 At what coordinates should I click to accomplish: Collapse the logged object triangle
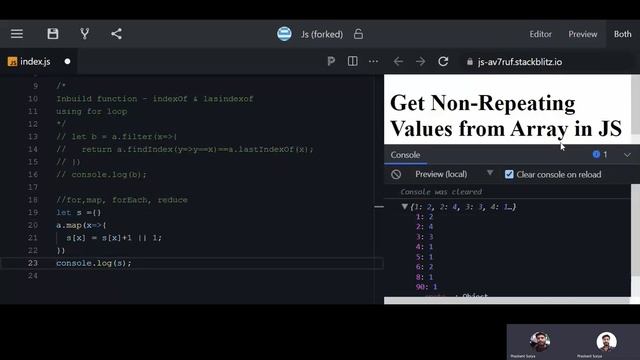tap(404, 207)
